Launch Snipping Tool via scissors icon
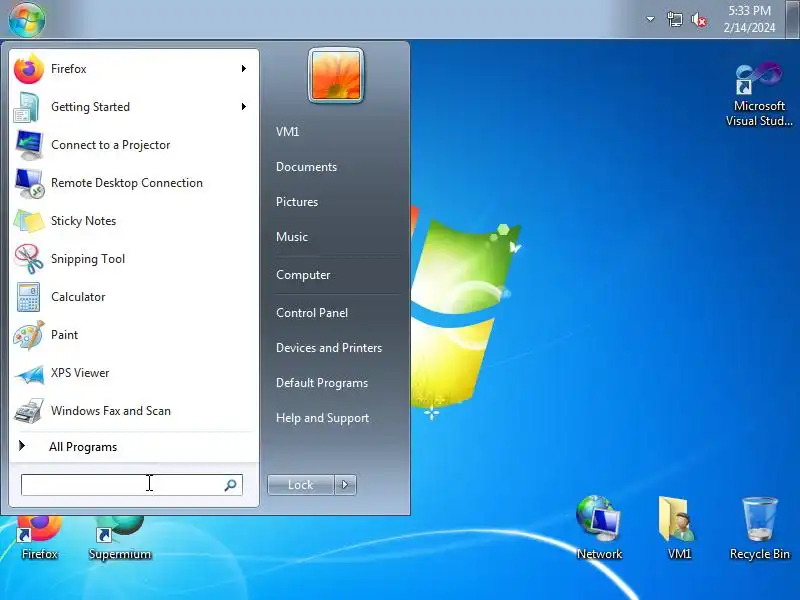This screenshot has width=800, height=600. tap(29, 259)
